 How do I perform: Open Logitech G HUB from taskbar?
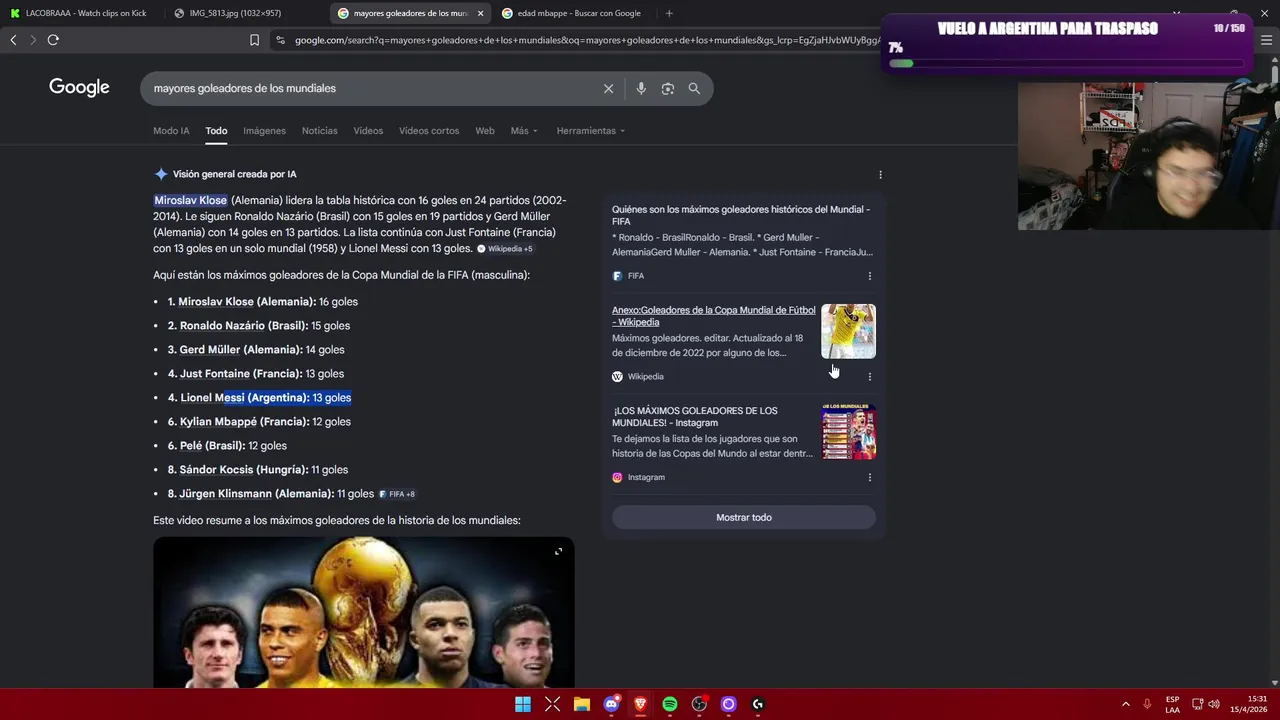click(758, 704)
